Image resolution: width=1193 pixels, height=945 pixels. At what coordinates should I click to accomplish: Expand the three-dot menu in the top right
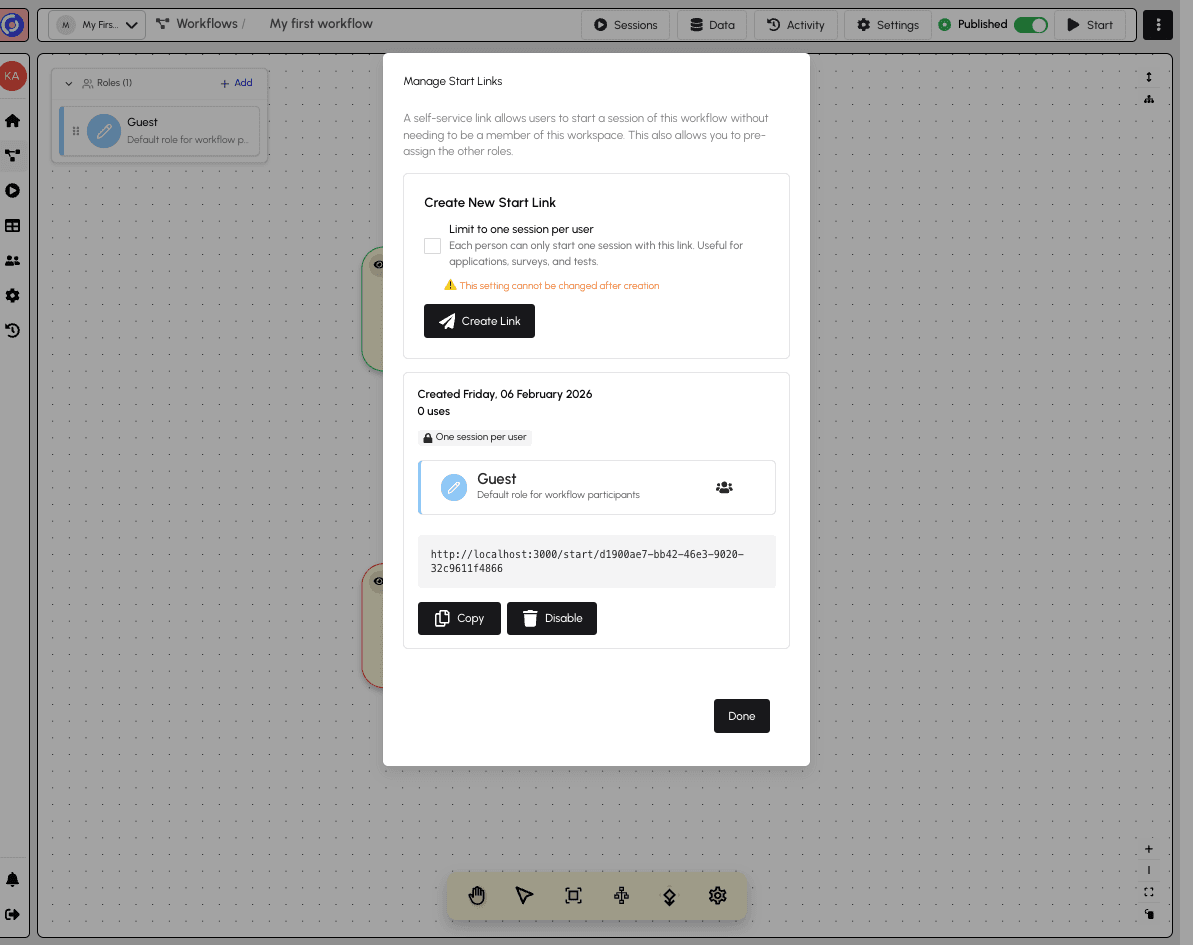coord(1157,24)
